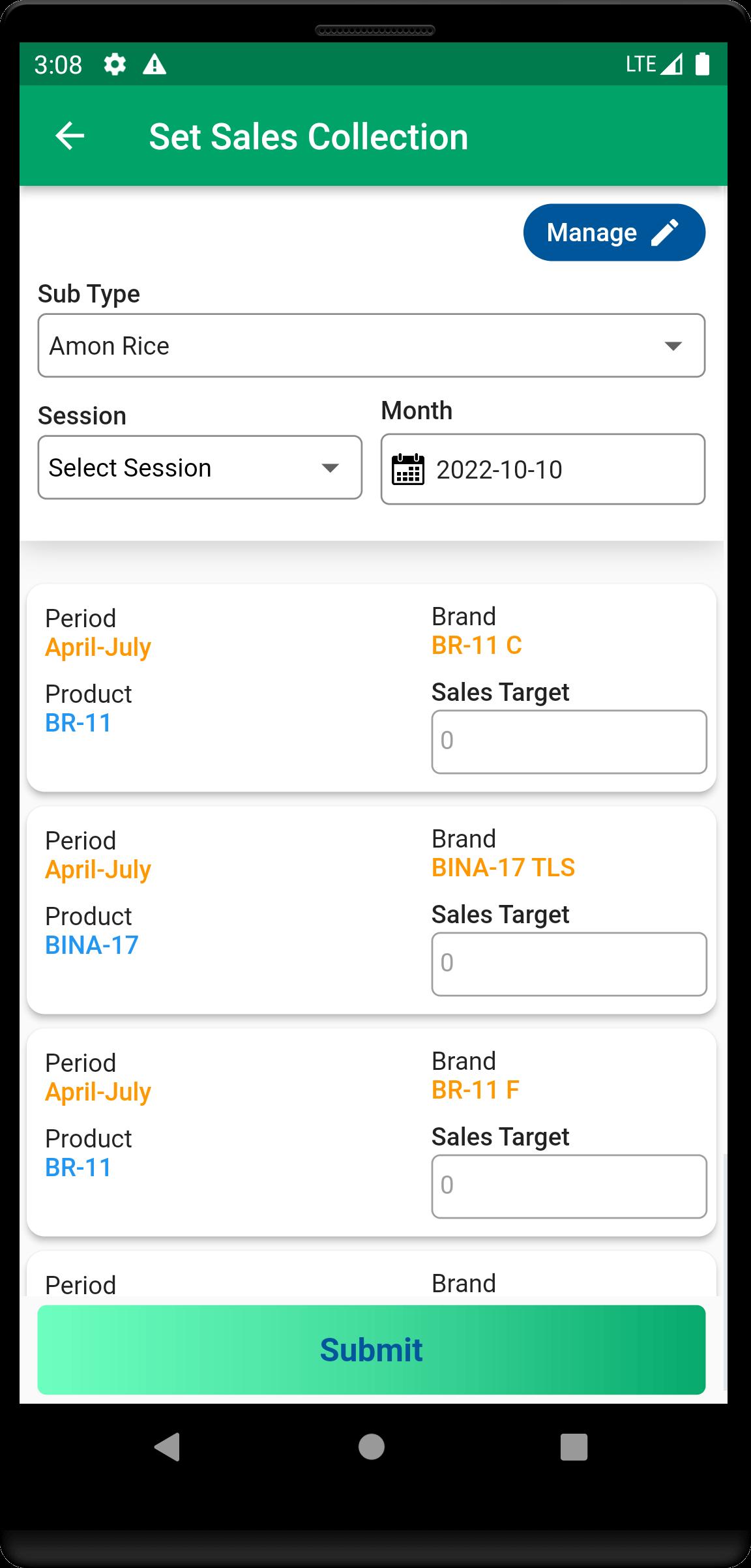751x1568 pixels.
Task: Focus Sales Target field for BINA-17 TLS
Action: 569,964
